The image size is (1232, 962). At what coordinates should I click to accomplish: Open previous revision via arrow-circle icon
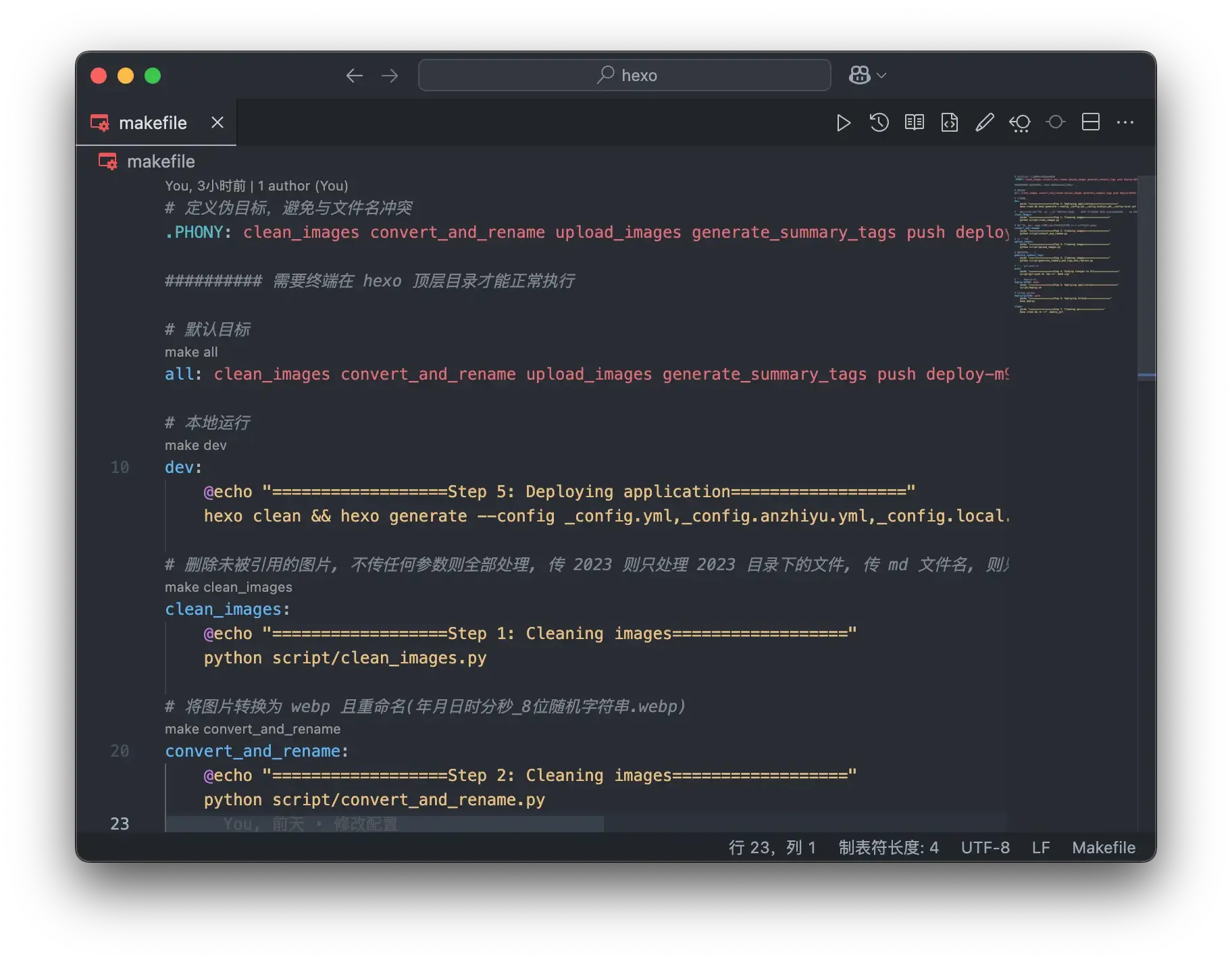(x=1019, y=122)
